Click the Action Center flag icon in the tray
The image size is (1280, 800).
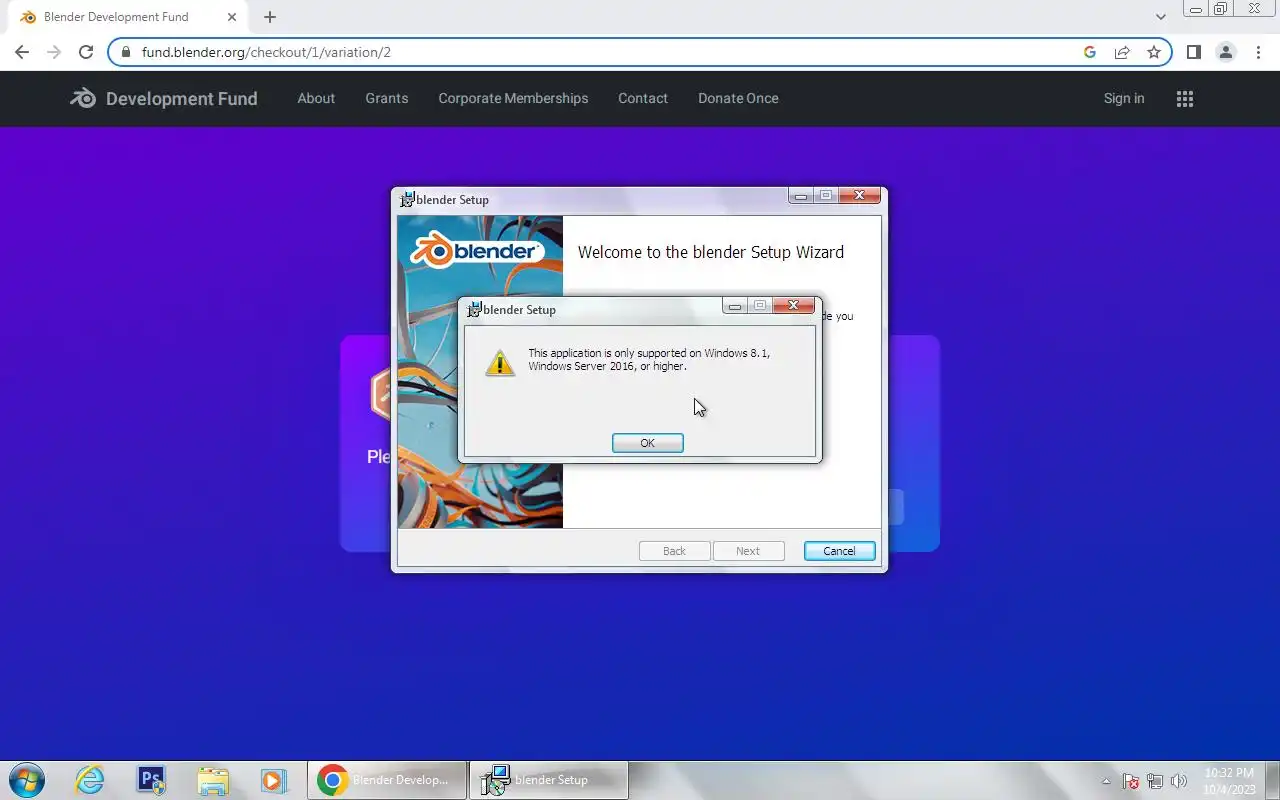(x=1131, y=781)
